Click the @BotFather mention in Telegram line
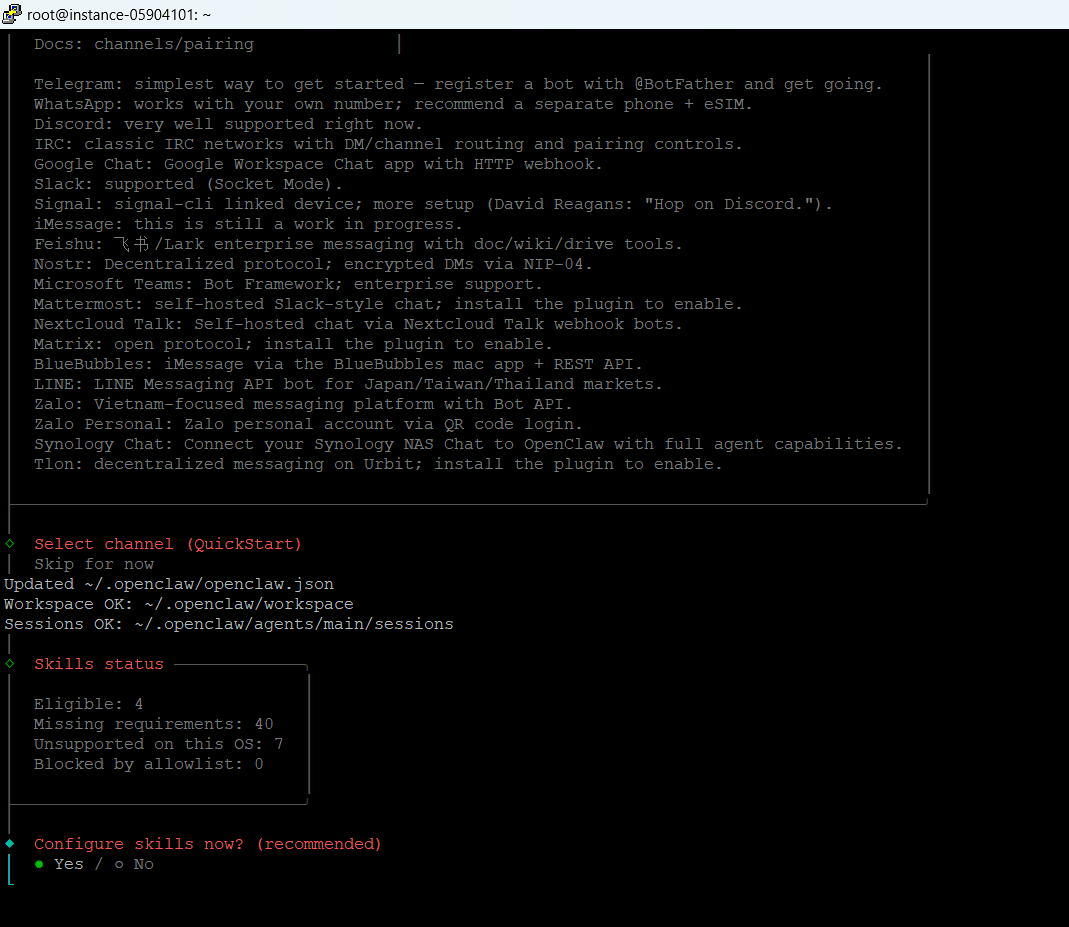 (x=679, y=84)
